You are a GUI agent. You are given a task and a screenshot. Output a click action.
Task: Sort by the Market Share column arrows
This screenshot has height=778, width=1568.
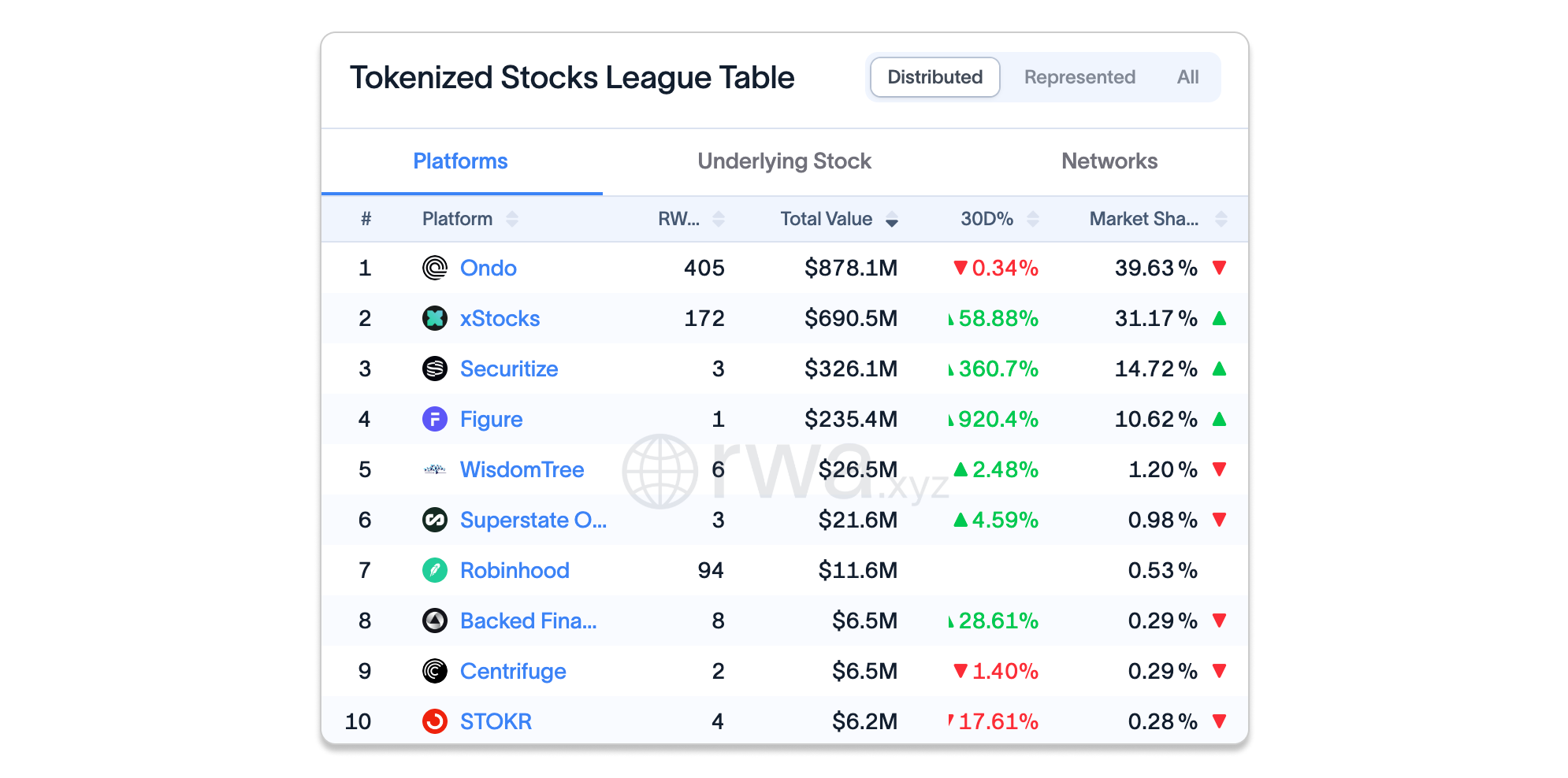pos(1221,219)
